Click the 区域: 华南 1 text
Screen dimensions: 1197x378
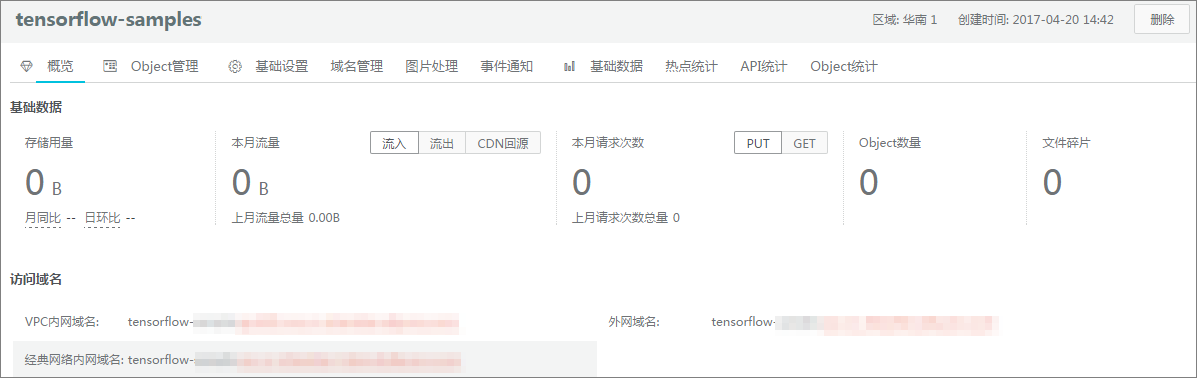click(905, 20)
